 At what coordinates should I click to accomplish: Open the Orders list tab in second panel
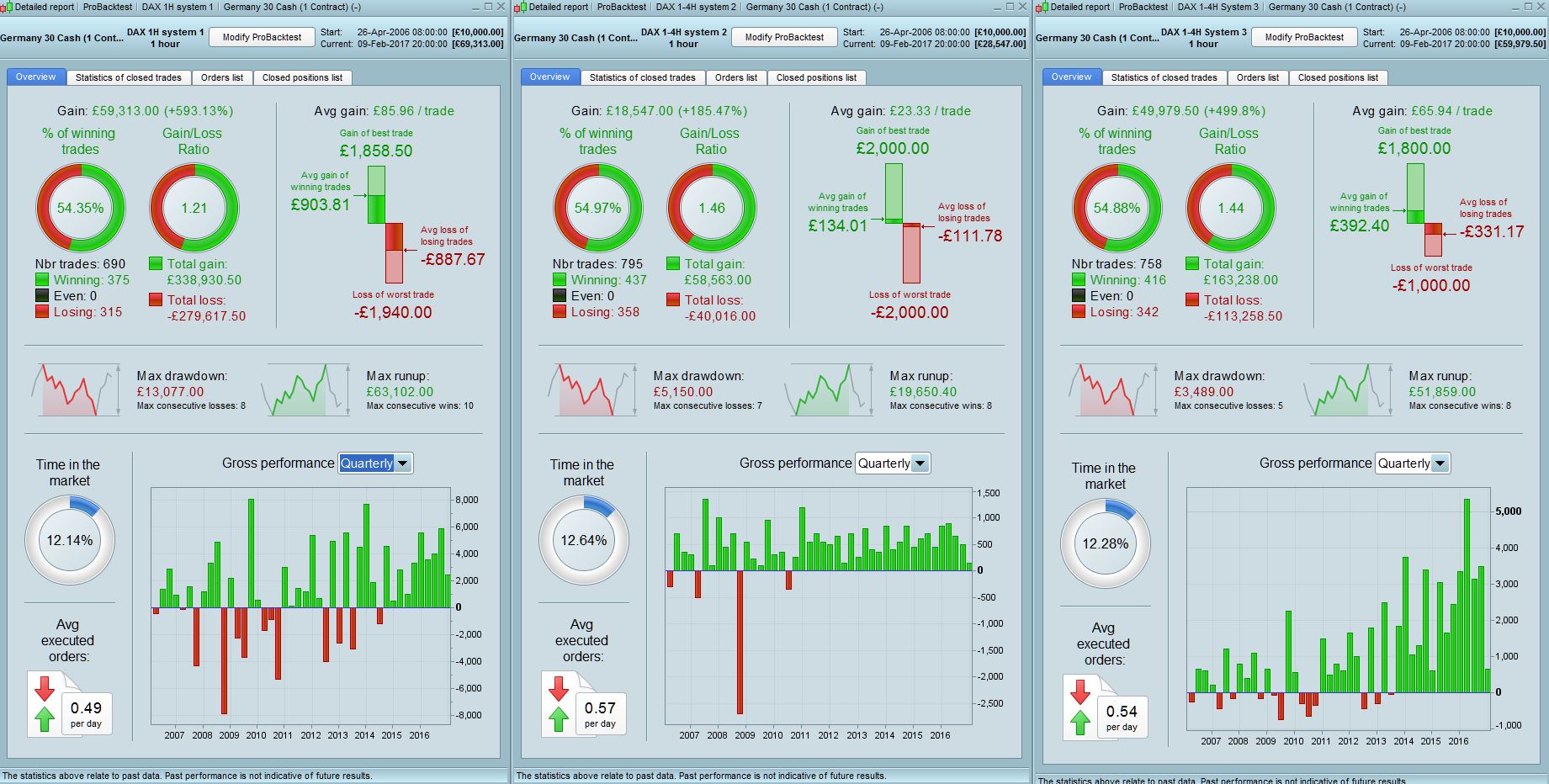(x=736, y=77)
